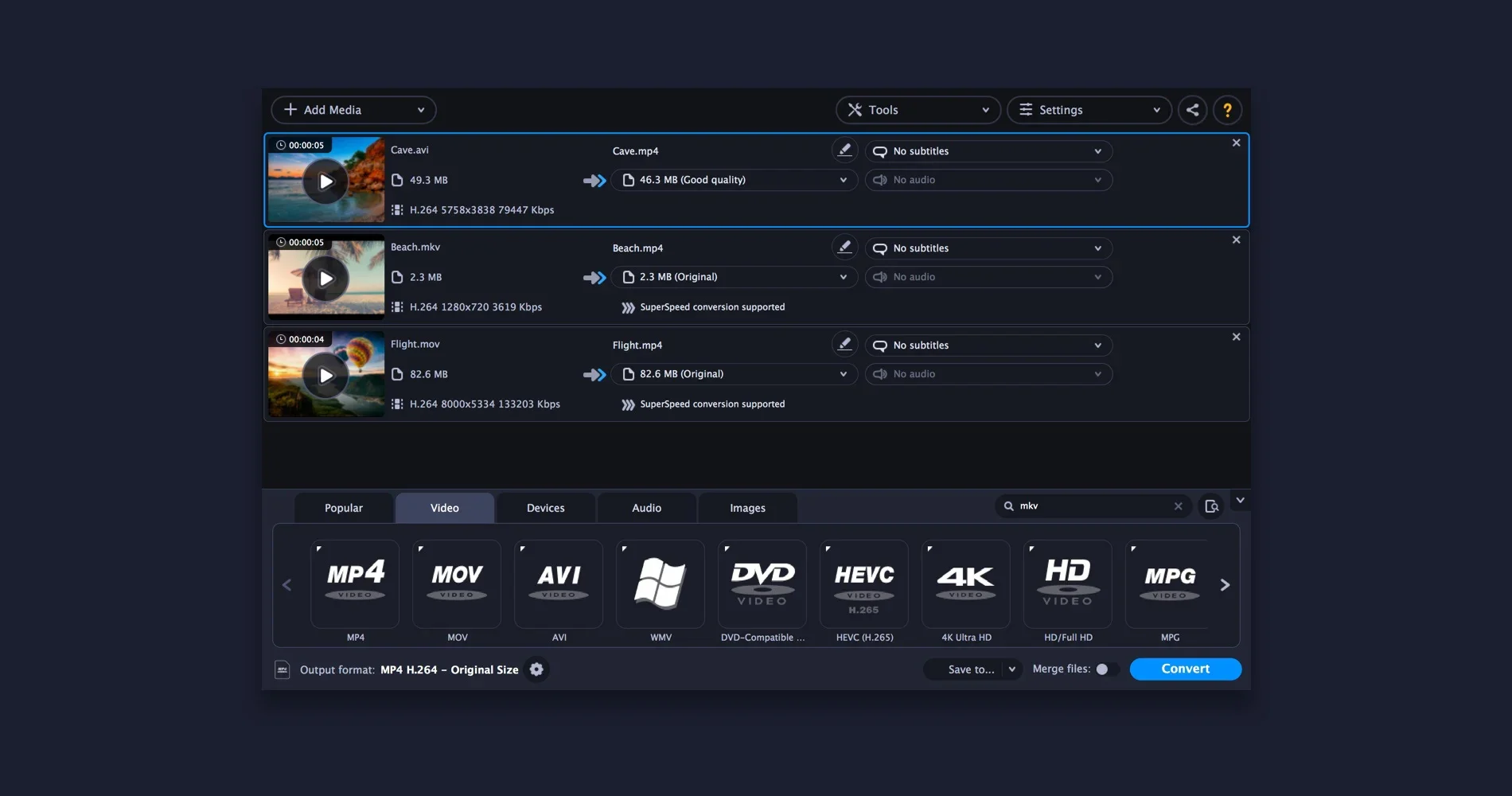Viewport: 1512px width, 796px height.
Task: Choose the HEVC (H.265) preset
Action: click(x=863, y=583)
